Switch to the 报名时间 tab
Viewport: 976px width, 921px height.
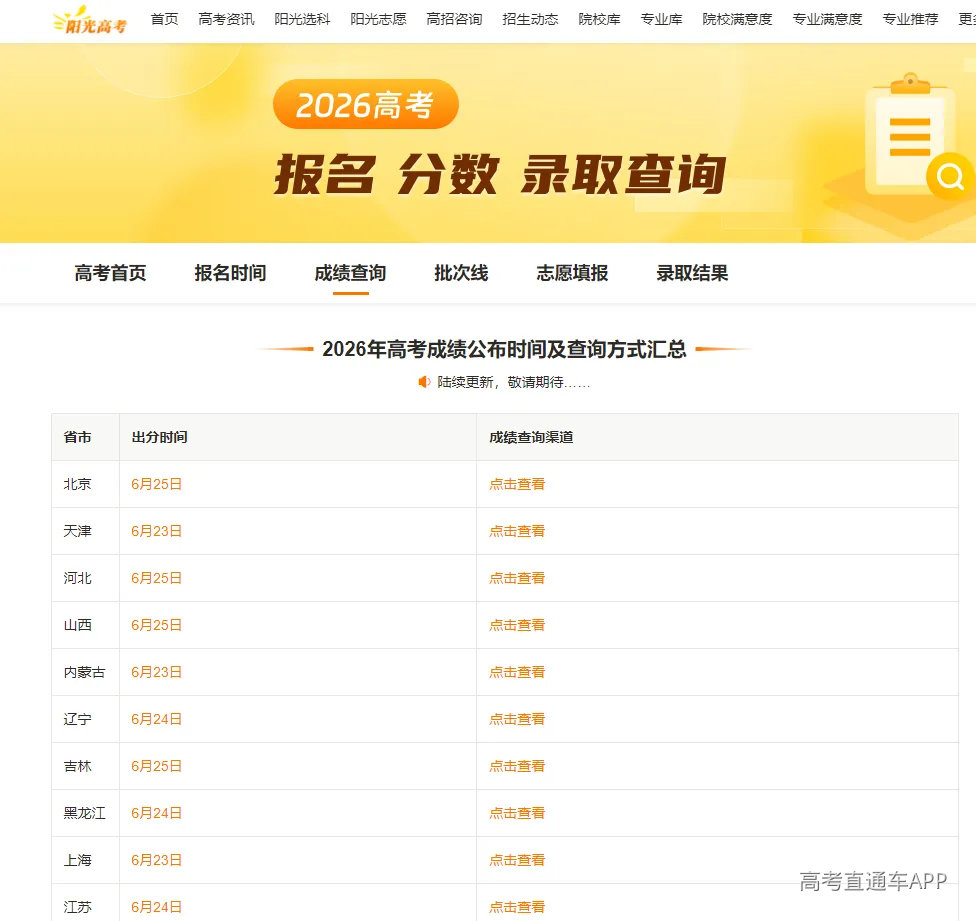pos(230,273)
